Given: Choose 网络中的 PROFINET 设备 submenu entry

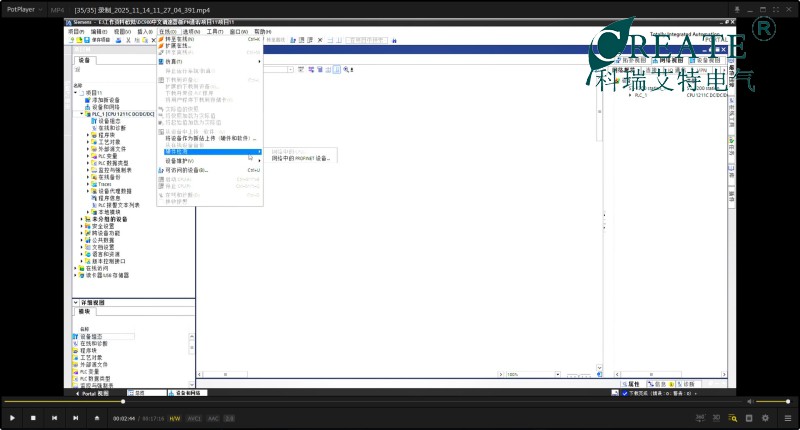Looking at the screenshot, I should (301, 159).
